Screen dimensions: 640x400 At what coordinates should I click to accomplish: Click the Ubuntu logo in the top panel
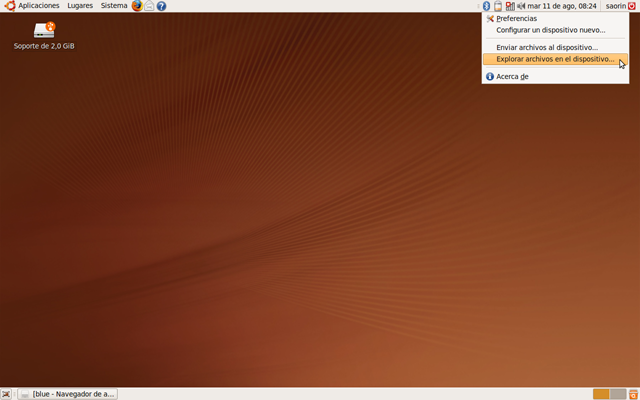click(x=9, y=6)
